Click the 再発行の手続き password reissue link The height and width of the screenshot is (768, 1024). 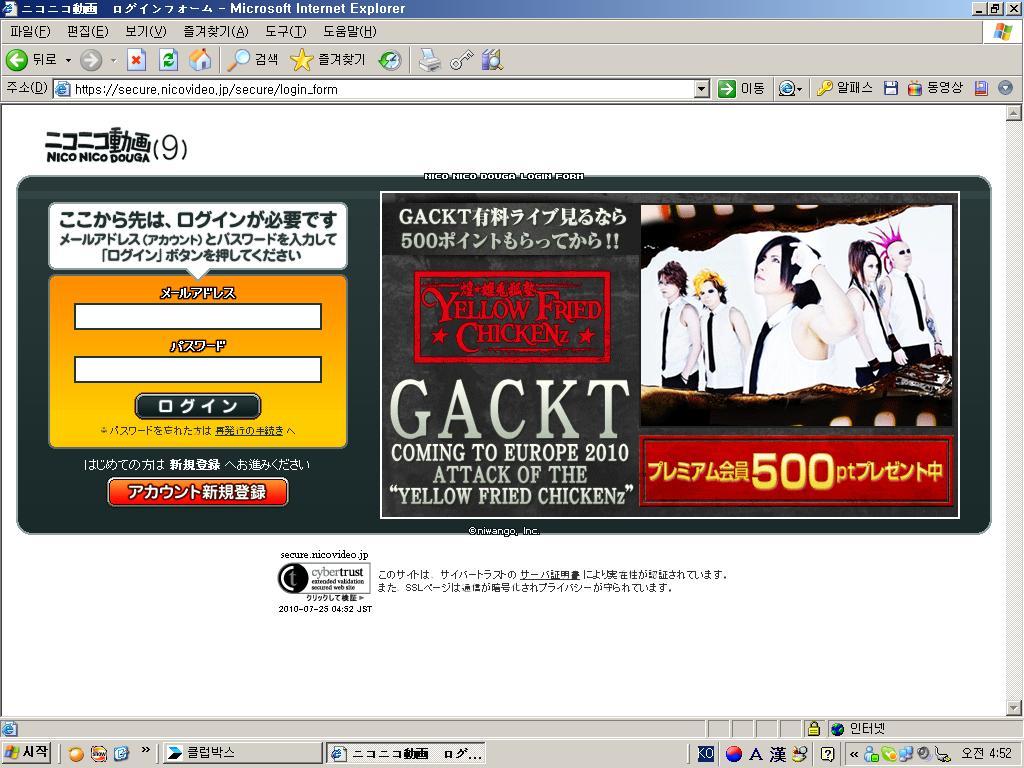249,431
